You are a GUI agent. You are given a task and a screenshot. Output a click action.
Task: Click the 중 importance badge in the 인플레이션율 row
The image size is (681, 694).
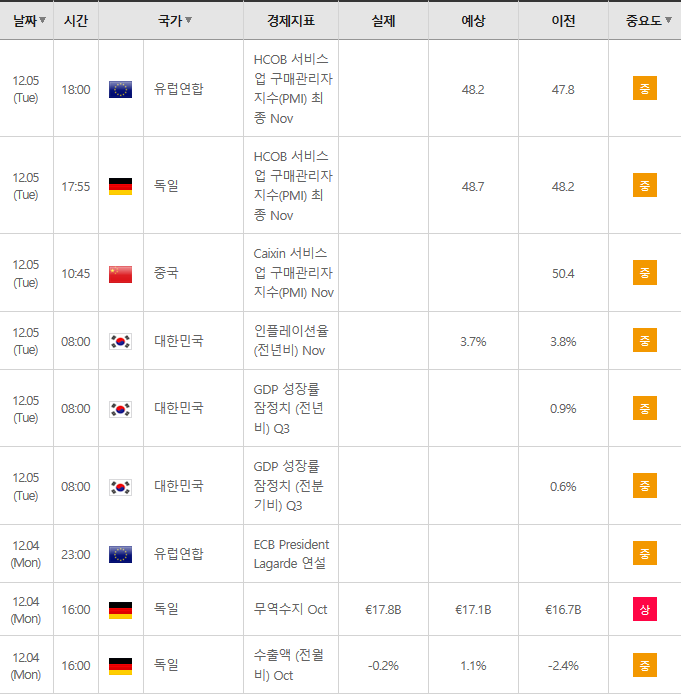coord(645,340)
